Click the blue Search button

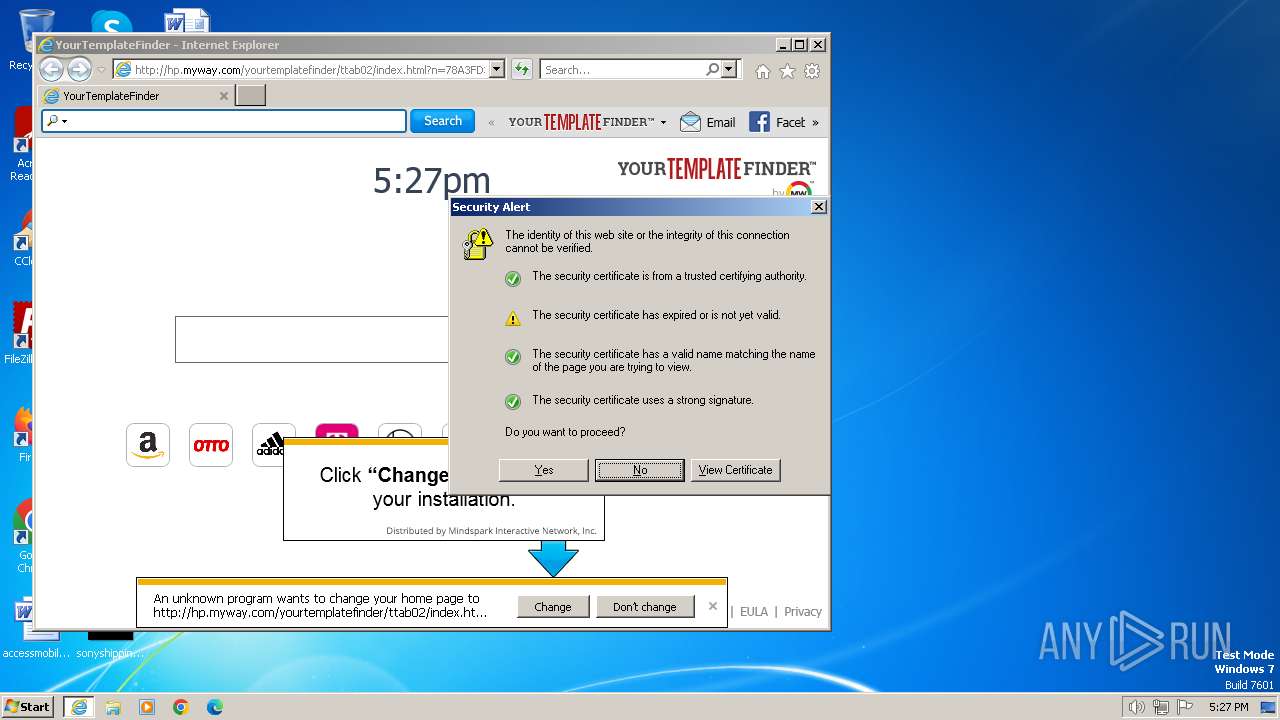pos(443,121)
